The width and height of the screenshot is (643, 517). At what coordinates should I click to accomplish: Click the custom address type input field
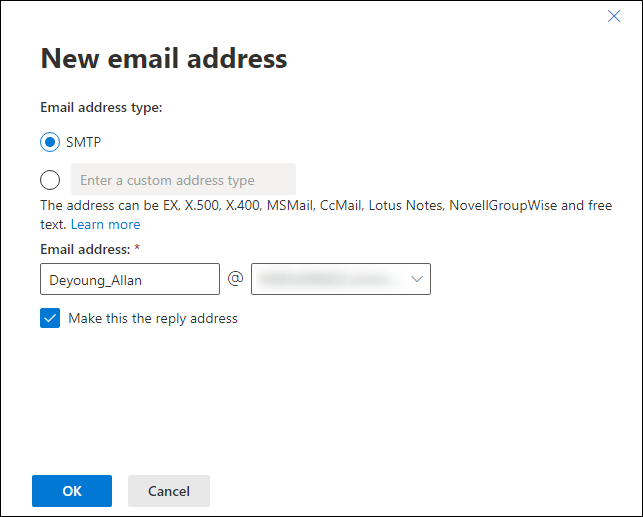pos(183,179)
